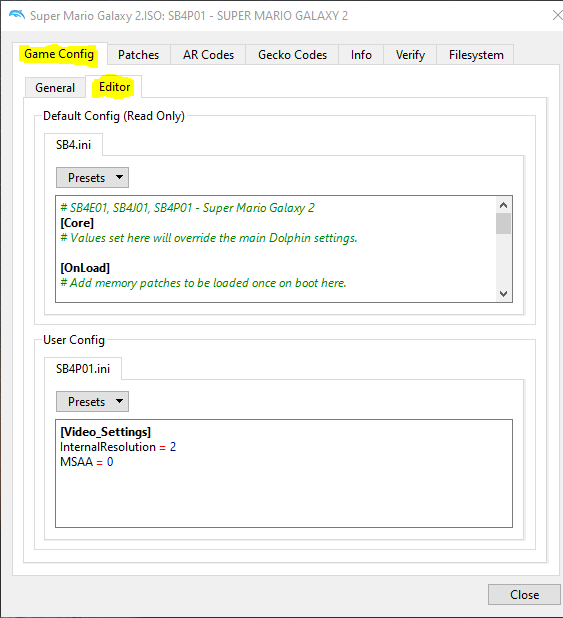Open Presets dropdown in Default Config
The height and width of the screenshot is (618, 563).
92,178
